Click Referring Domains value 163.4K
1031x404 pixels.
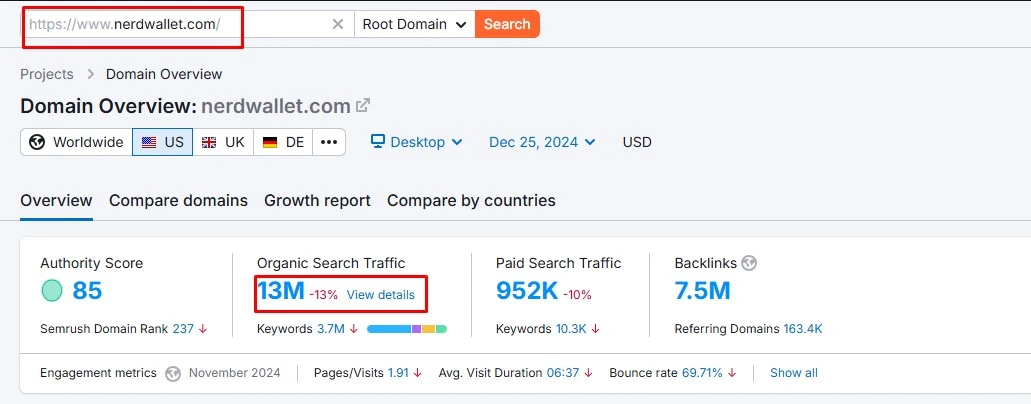tap(803, 328)
